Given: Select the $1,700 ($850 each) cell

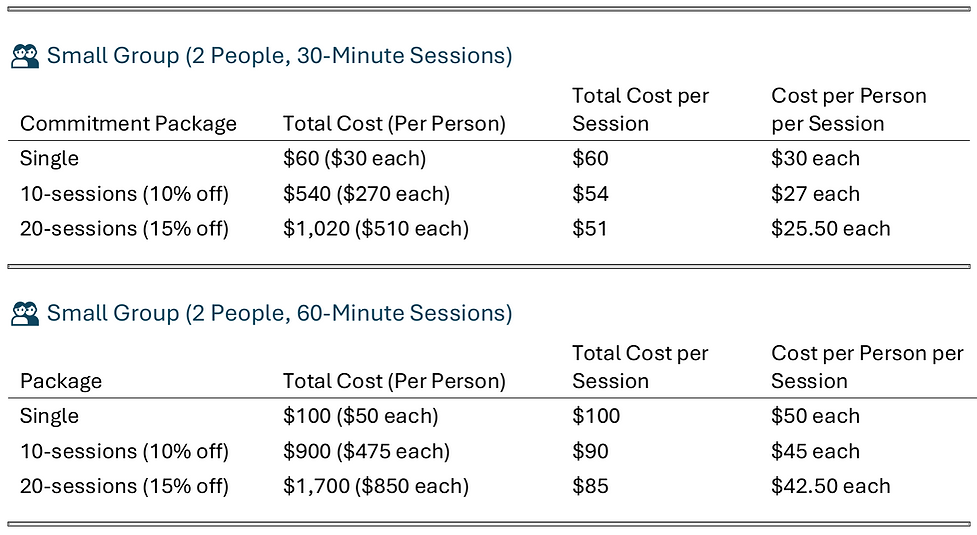Looking at the screenshot, I should coord(376,486).
